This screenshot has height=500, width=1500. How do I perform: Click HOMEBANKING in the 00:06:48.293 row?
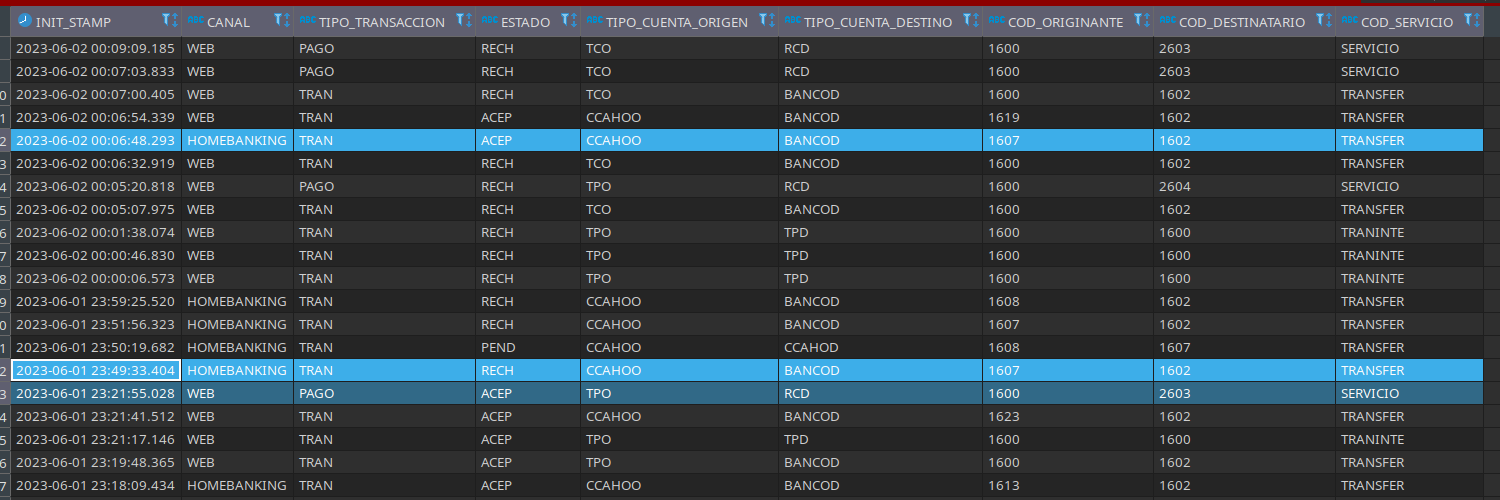pos(238,140)
